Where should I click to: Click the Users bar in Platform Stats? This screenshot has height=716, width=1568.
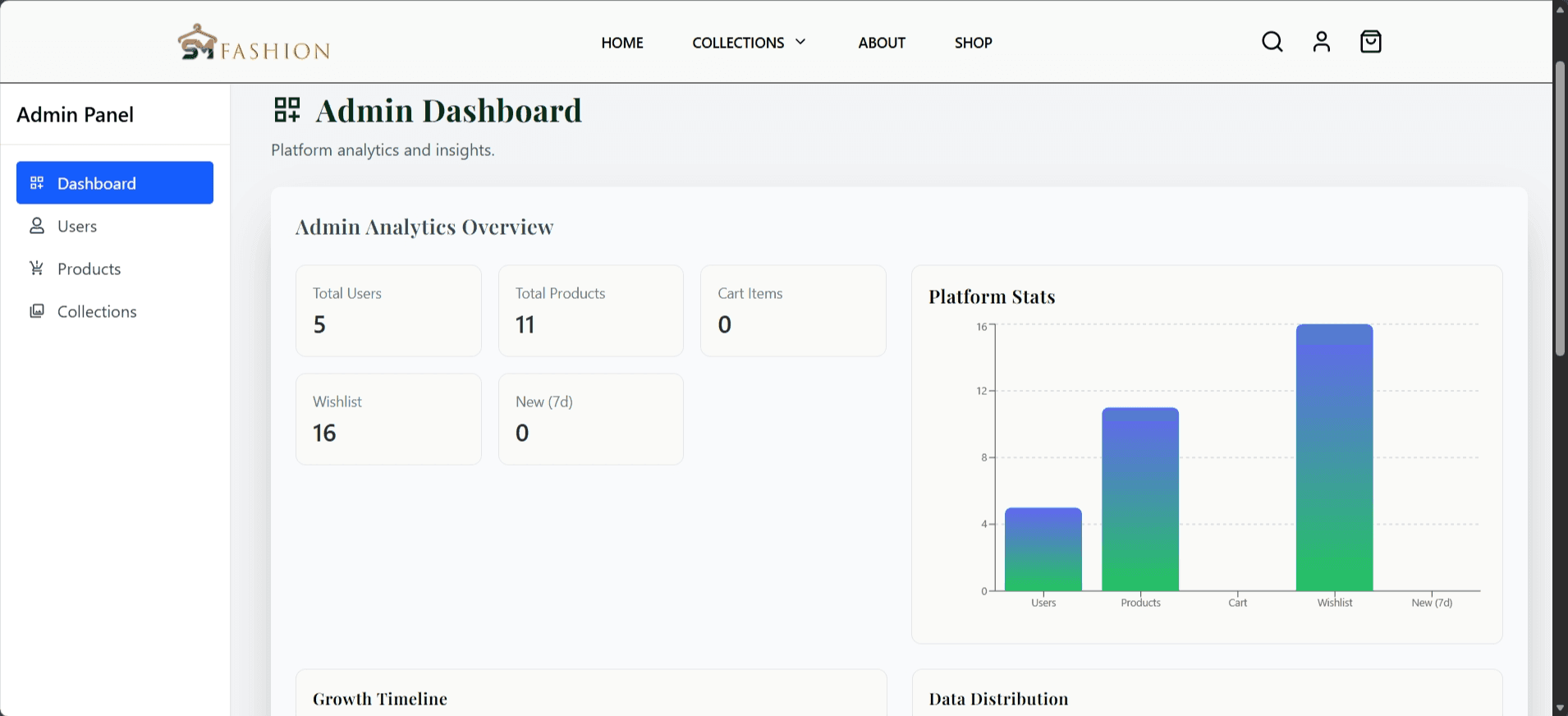tap(1043, 549)
